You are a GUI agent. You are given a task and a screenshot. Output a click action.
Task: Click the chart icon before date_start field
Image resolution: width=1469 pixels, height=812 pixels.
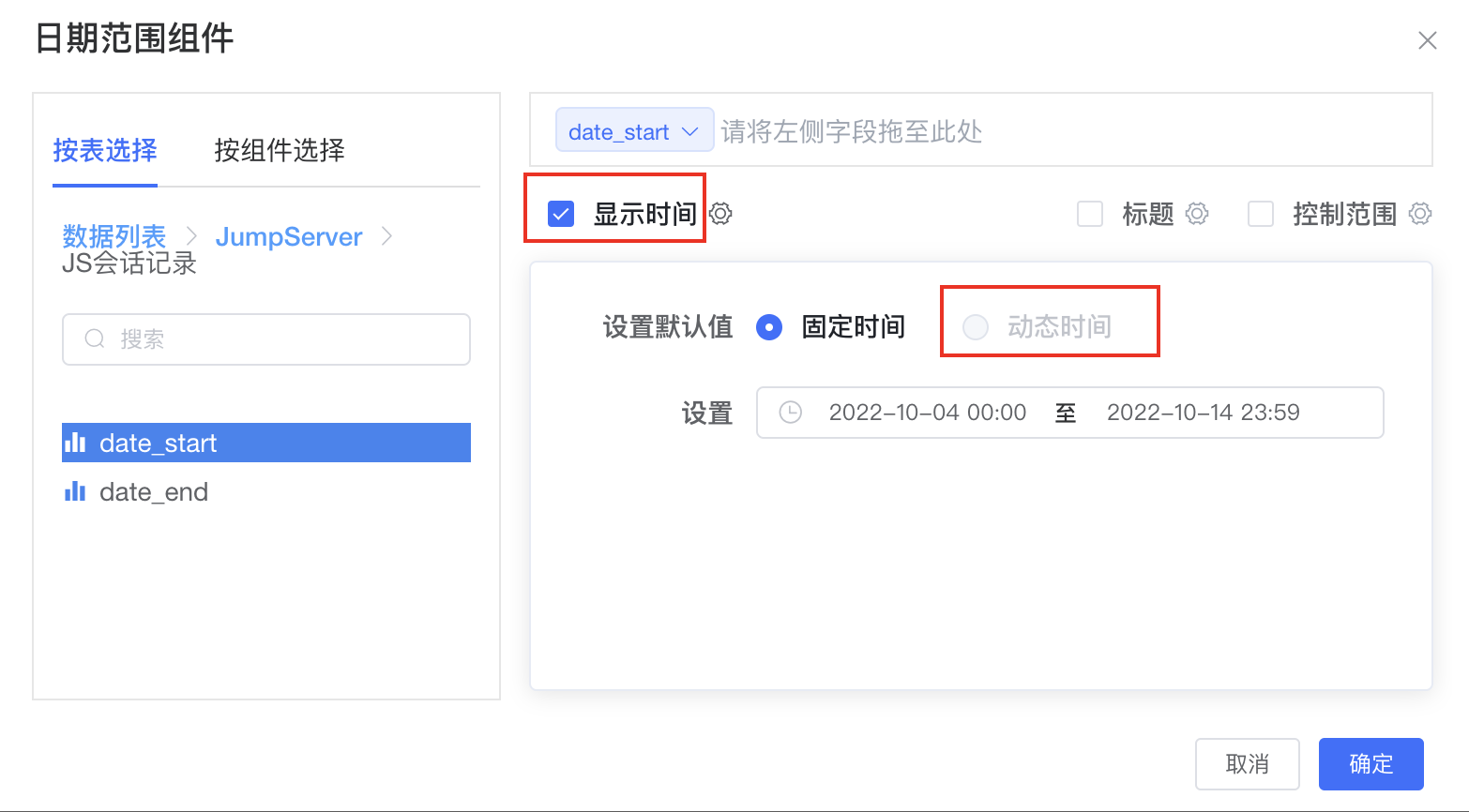(76, 443)
